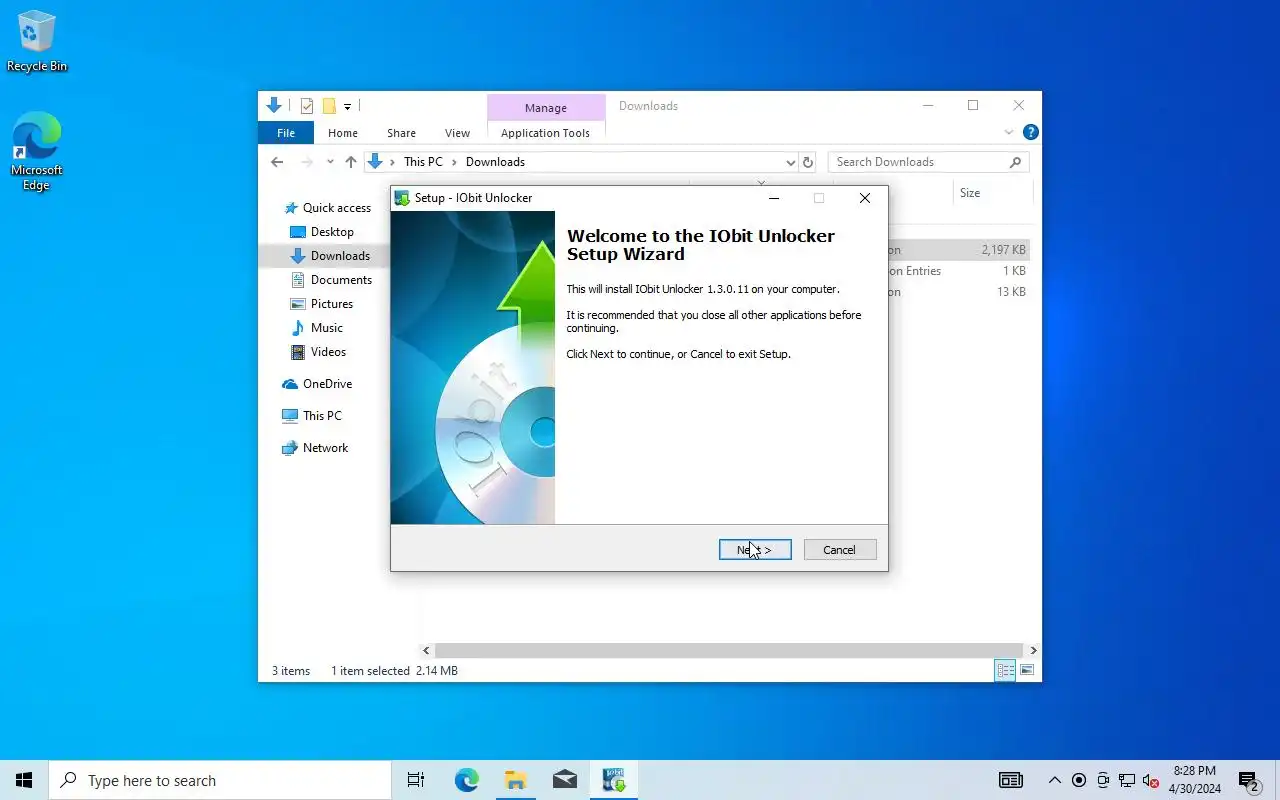Refresh the Downloads folder
The image size is (1280, 800).
click(x=808, y=162)
